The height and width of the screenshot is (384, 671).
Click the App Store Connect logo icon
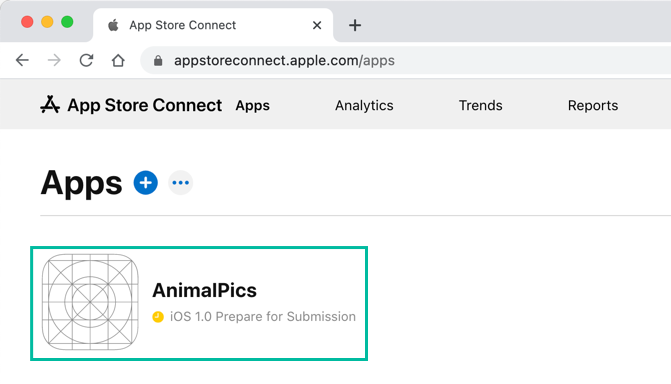pos(50,105)
